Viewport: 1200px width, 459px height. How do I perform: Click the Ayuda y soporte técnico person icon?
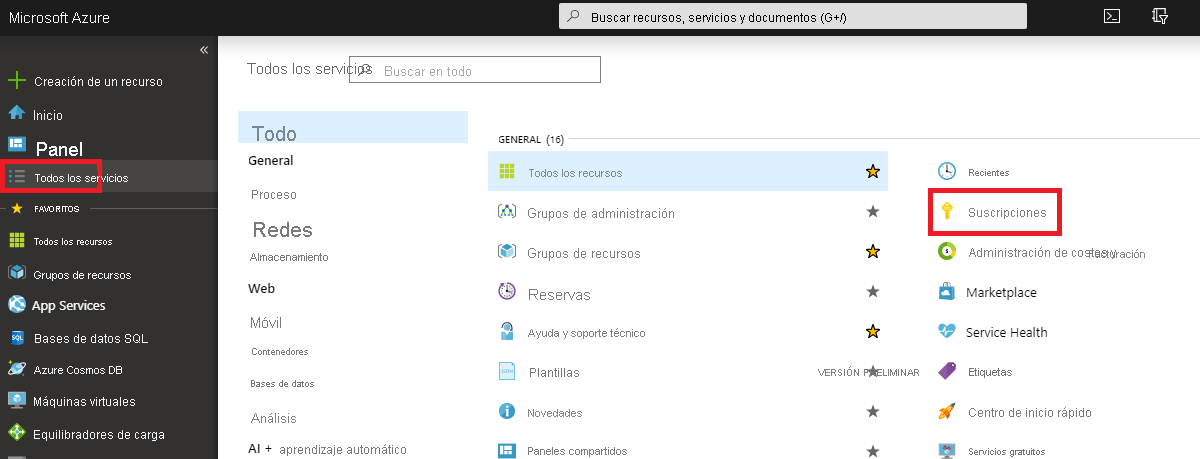507,332
